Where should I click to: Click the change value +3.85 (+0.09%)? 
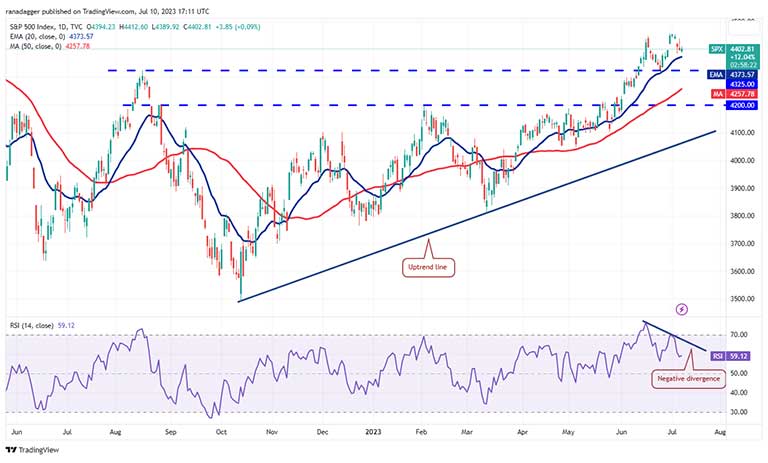coord(237,27)
